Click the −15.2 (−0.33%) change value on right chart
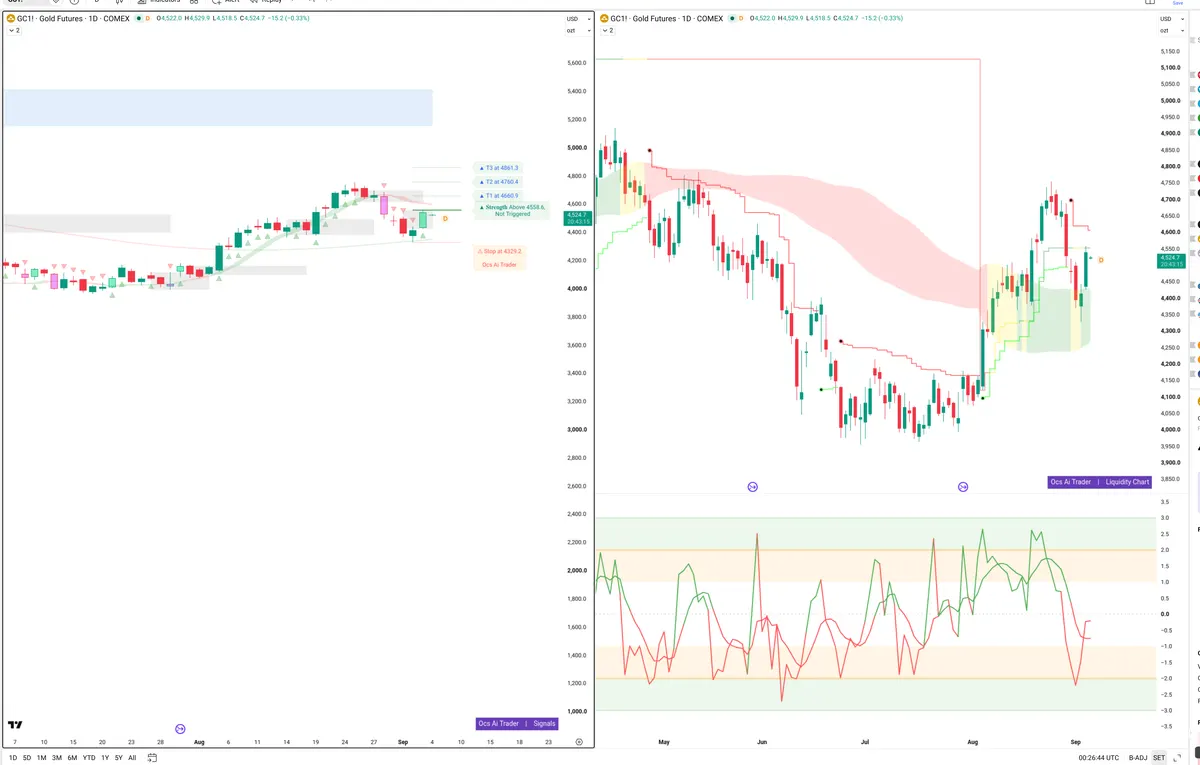This screenshot has width=1200, height=765. pyautogui.click(x=880, y=18)
